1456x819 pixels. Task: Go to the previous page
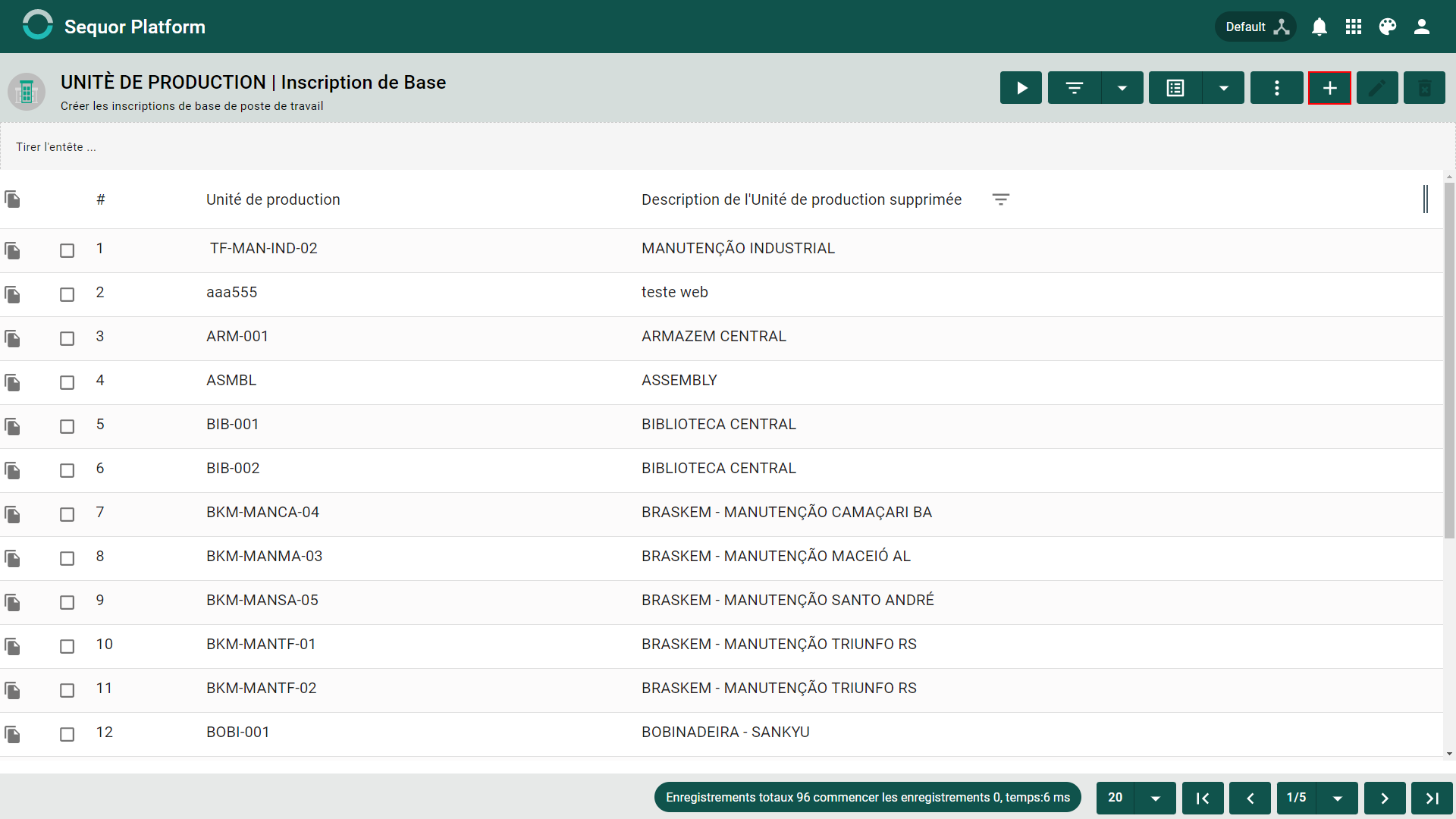[x=1250, y=798]
